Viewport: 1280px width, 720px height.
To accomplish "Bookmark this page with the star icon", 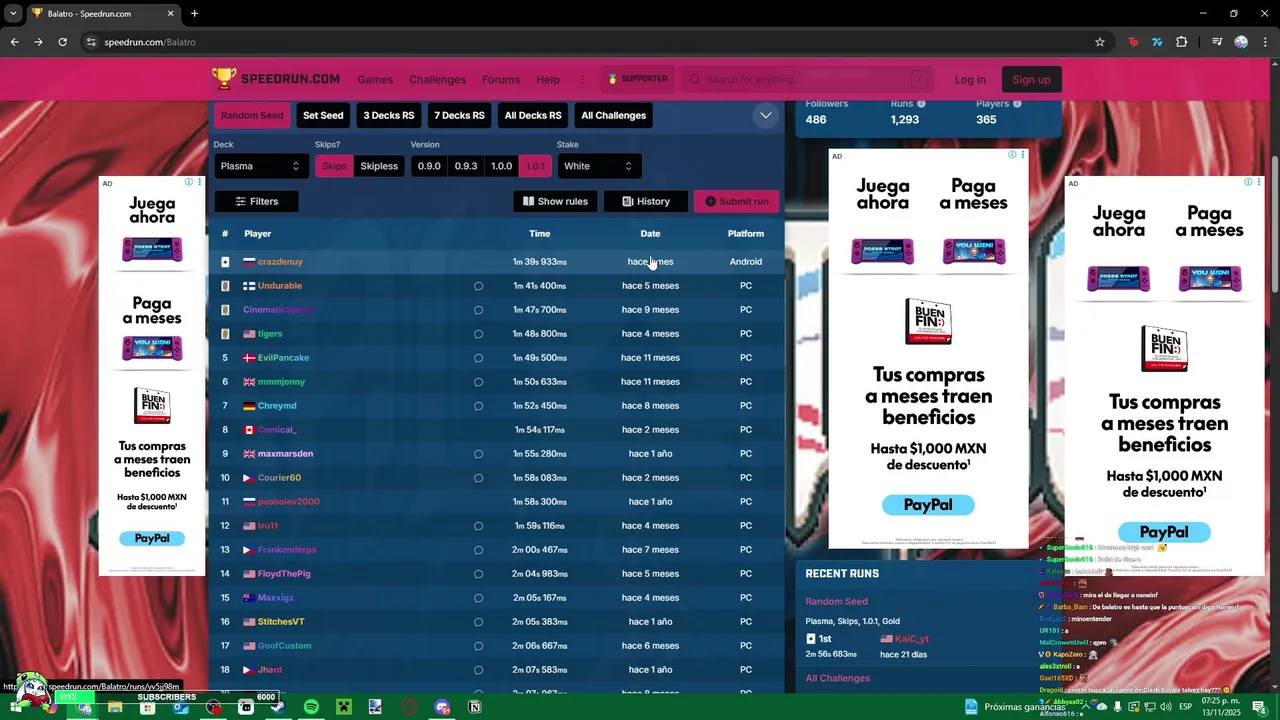I will tap(1100, 42).
